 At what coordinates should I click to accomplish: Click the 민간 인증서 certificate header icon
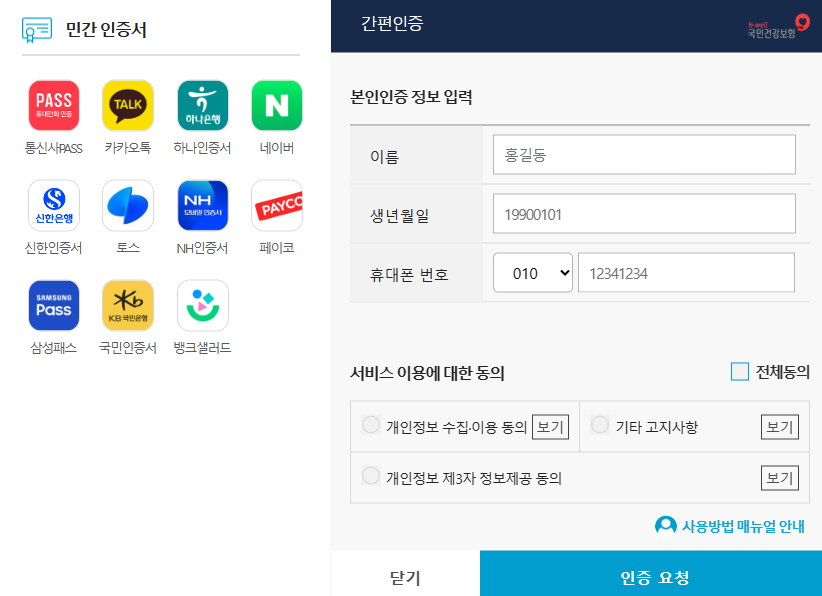37,29
